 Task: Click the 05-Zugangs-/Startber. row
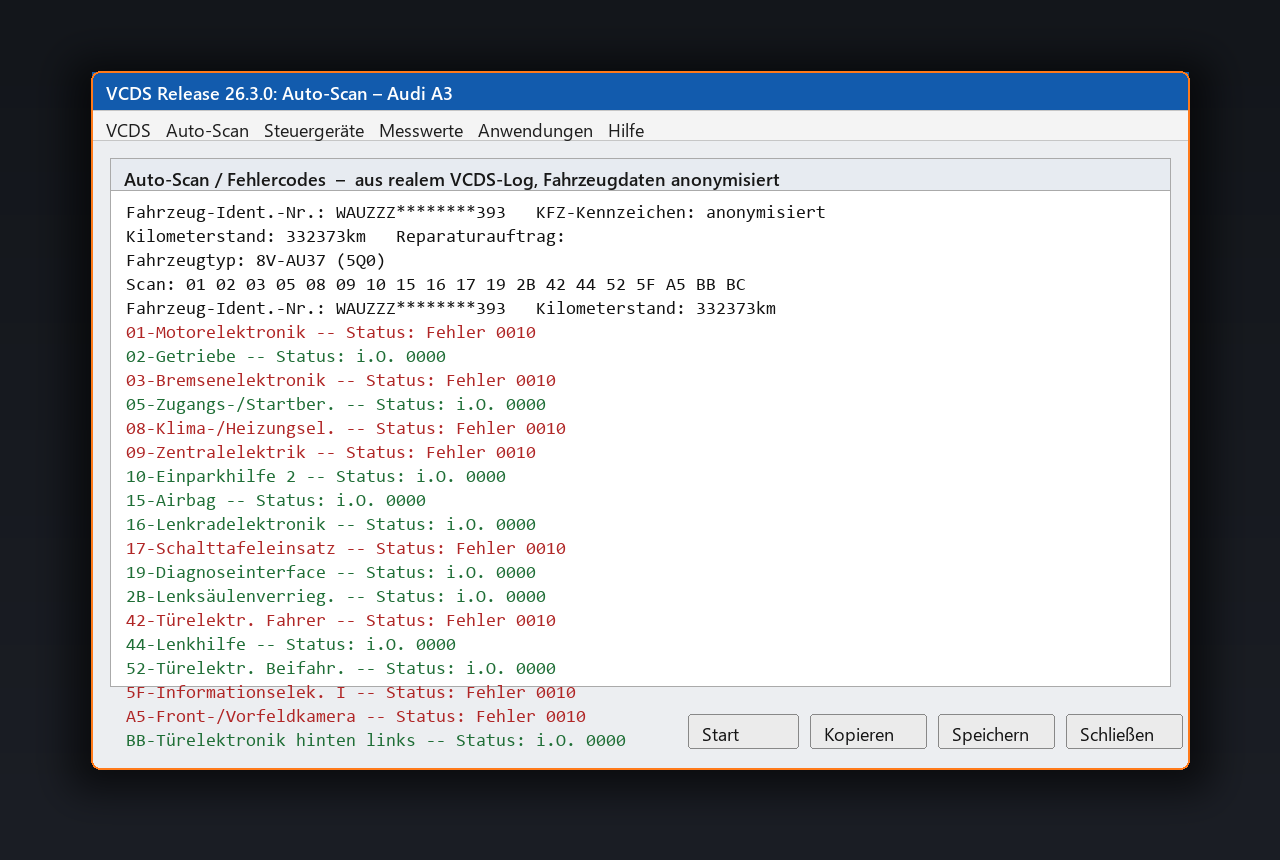336,404
